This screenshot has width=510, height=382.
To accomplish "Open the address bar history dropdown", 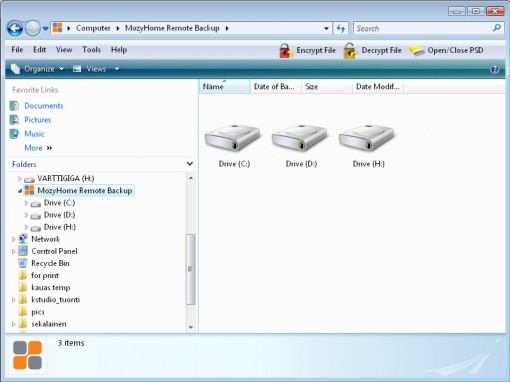I will click(327, 28).
